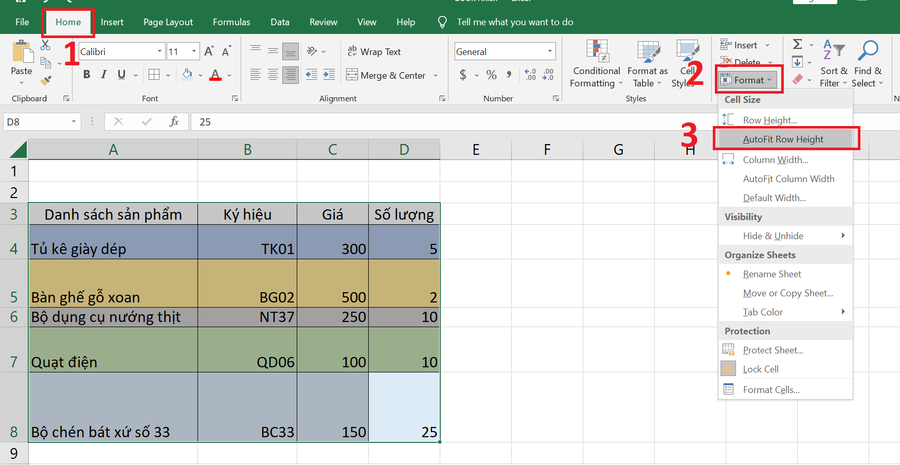Switch to the Review tab
The height and width of the screenshot is (465, 900).
click(323, 22)
